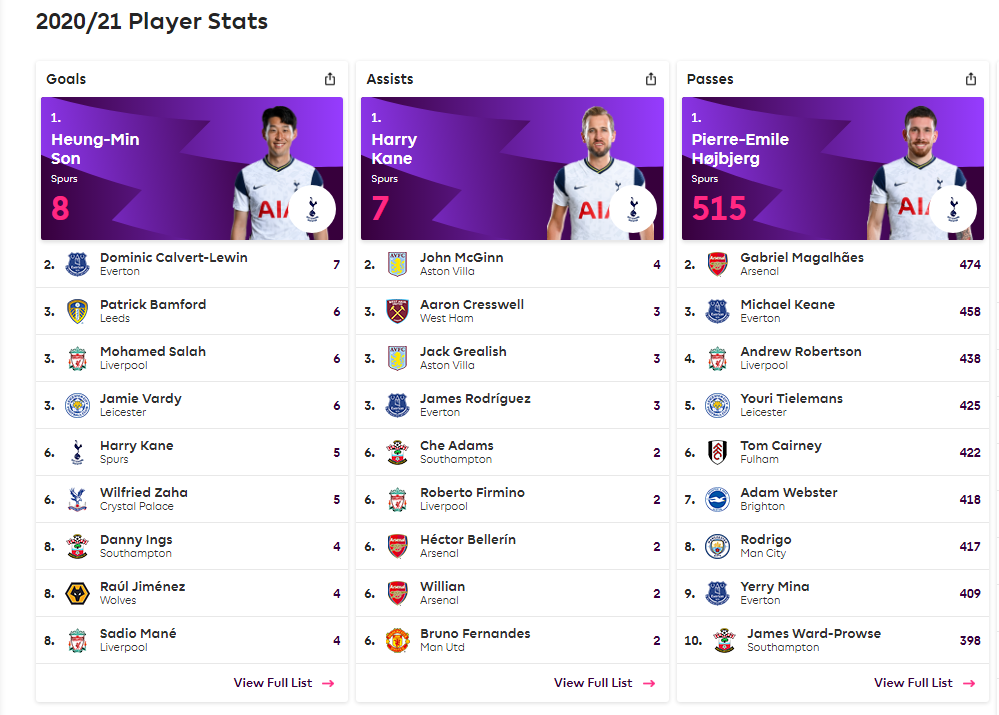Open Heung-Min Son top scorer banner
The height and width of the screenshot is (715, 999).
(192, 168)
